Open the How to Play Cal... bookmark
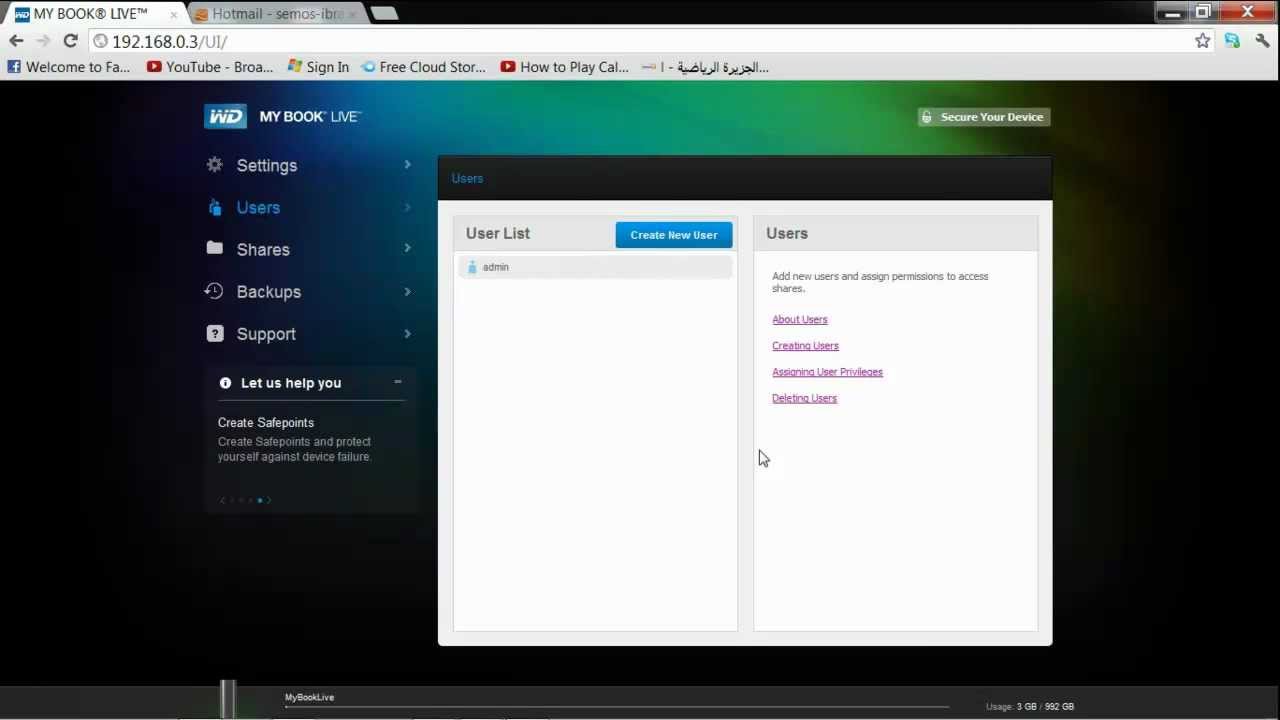The height and width of the screenshot is (720, 1280). pyautogui.click(x=565, y=67)
